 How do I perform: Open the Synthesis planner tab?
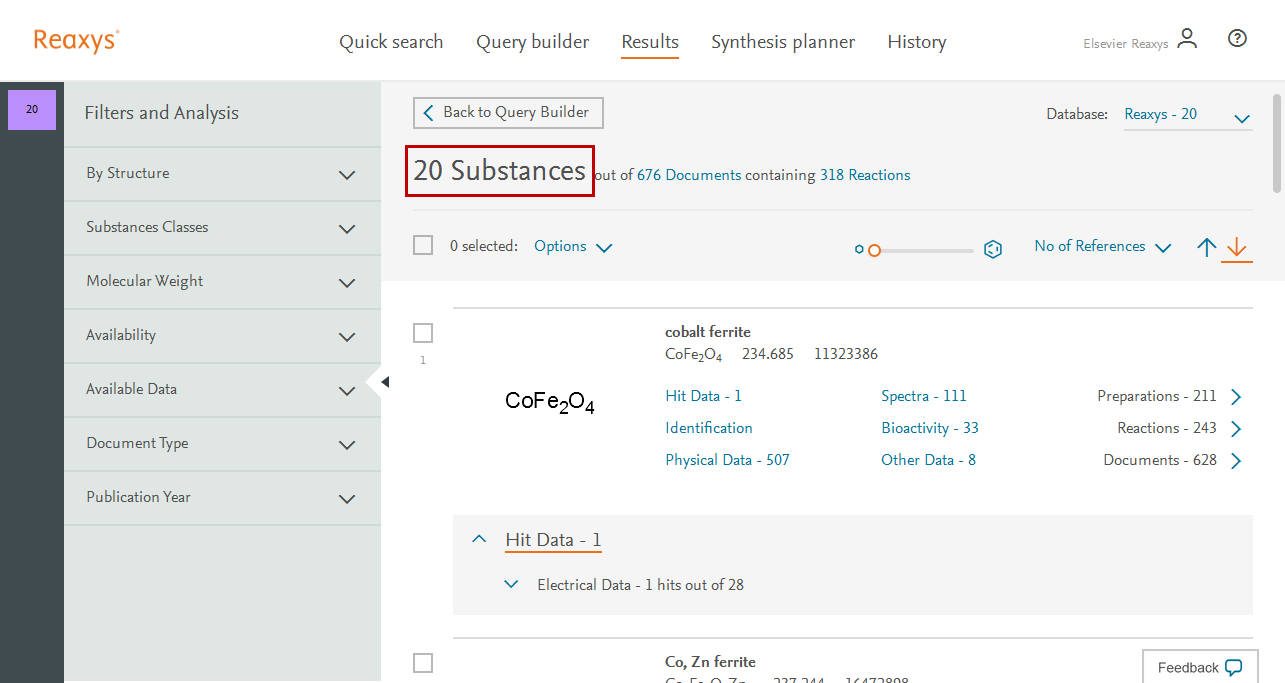[782, 42]
